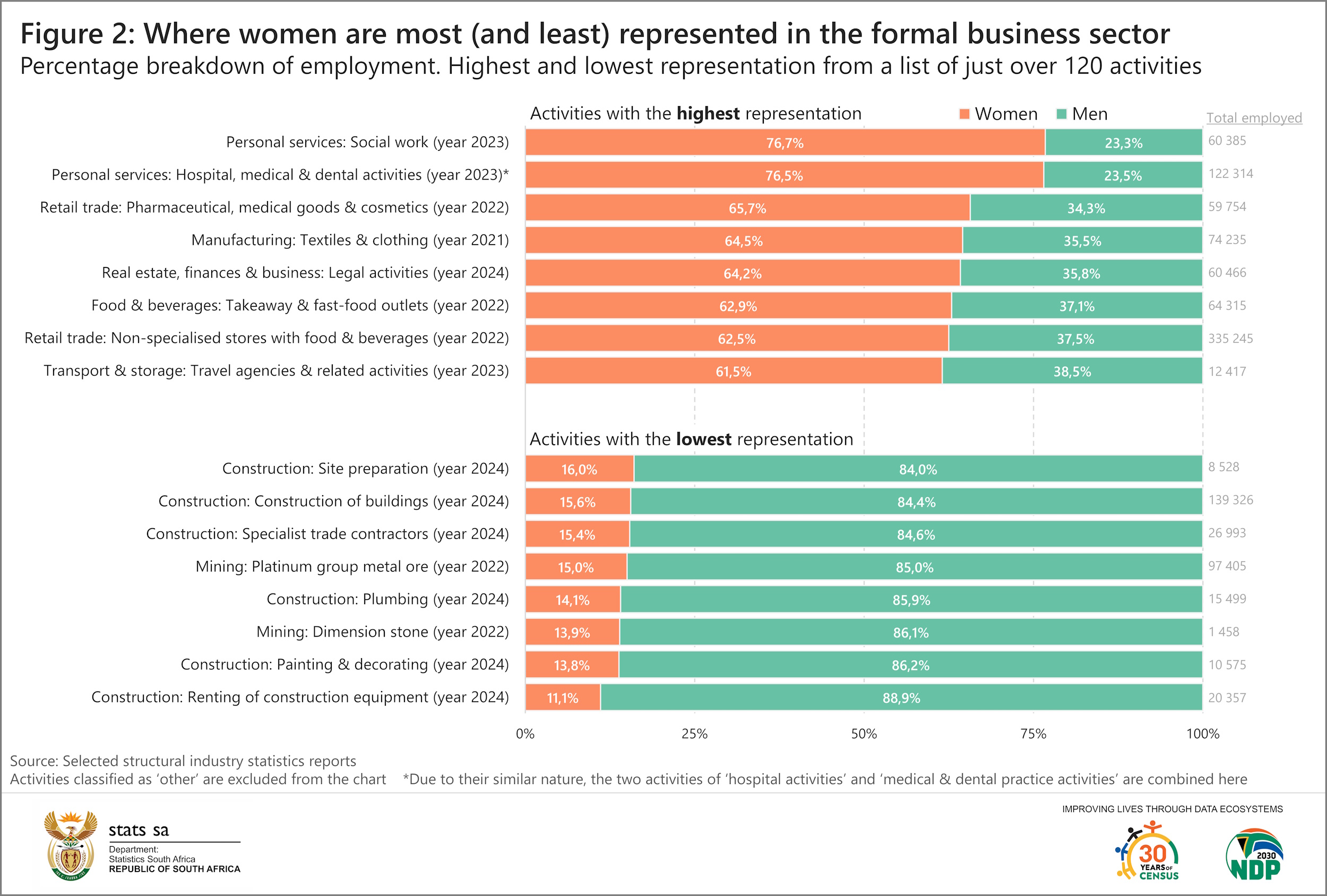Viewport: 1327px width, 896px height.
Task: Select the Manufacturing: Textiles & clothing label
Action: (x=350, y=240)
